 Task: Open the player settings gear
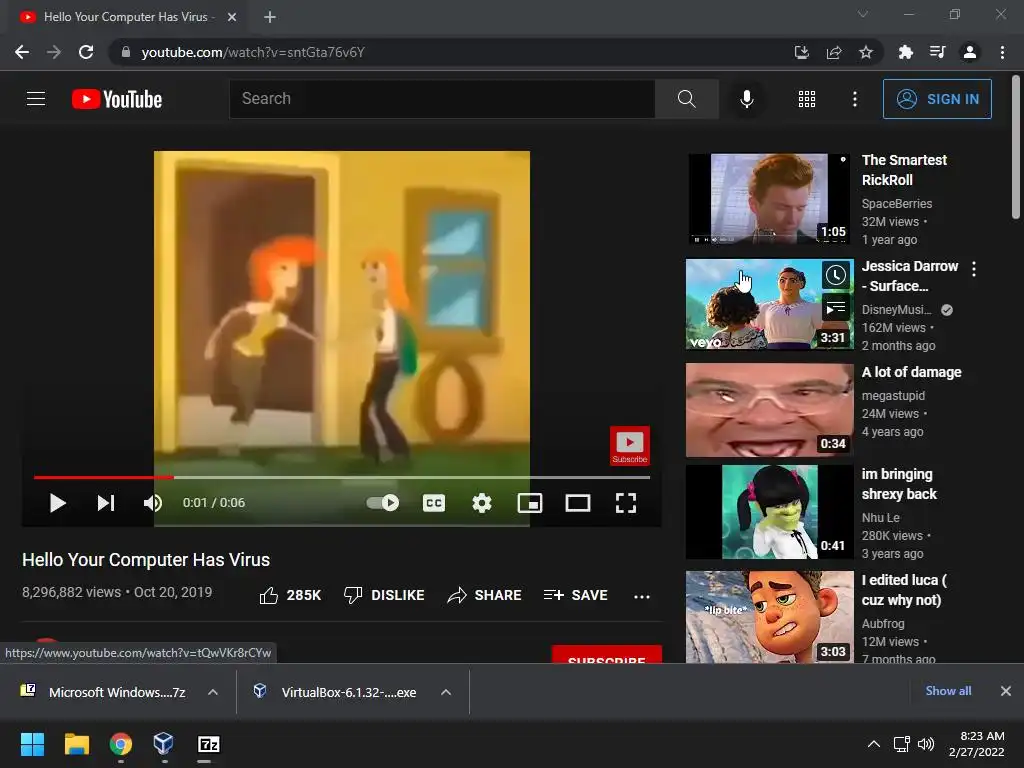[482, 503]
